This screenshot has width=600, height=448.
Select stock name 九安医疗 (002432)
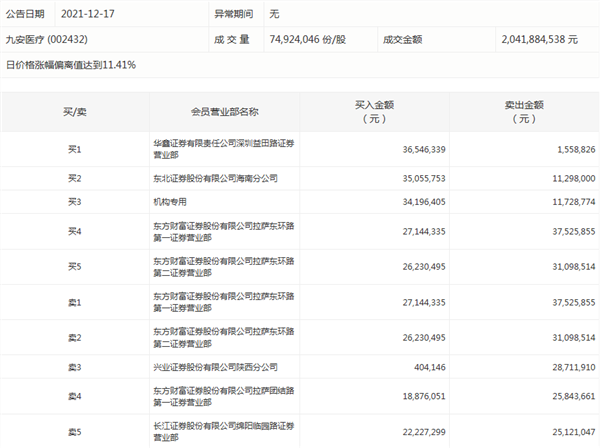pos(47,39)
